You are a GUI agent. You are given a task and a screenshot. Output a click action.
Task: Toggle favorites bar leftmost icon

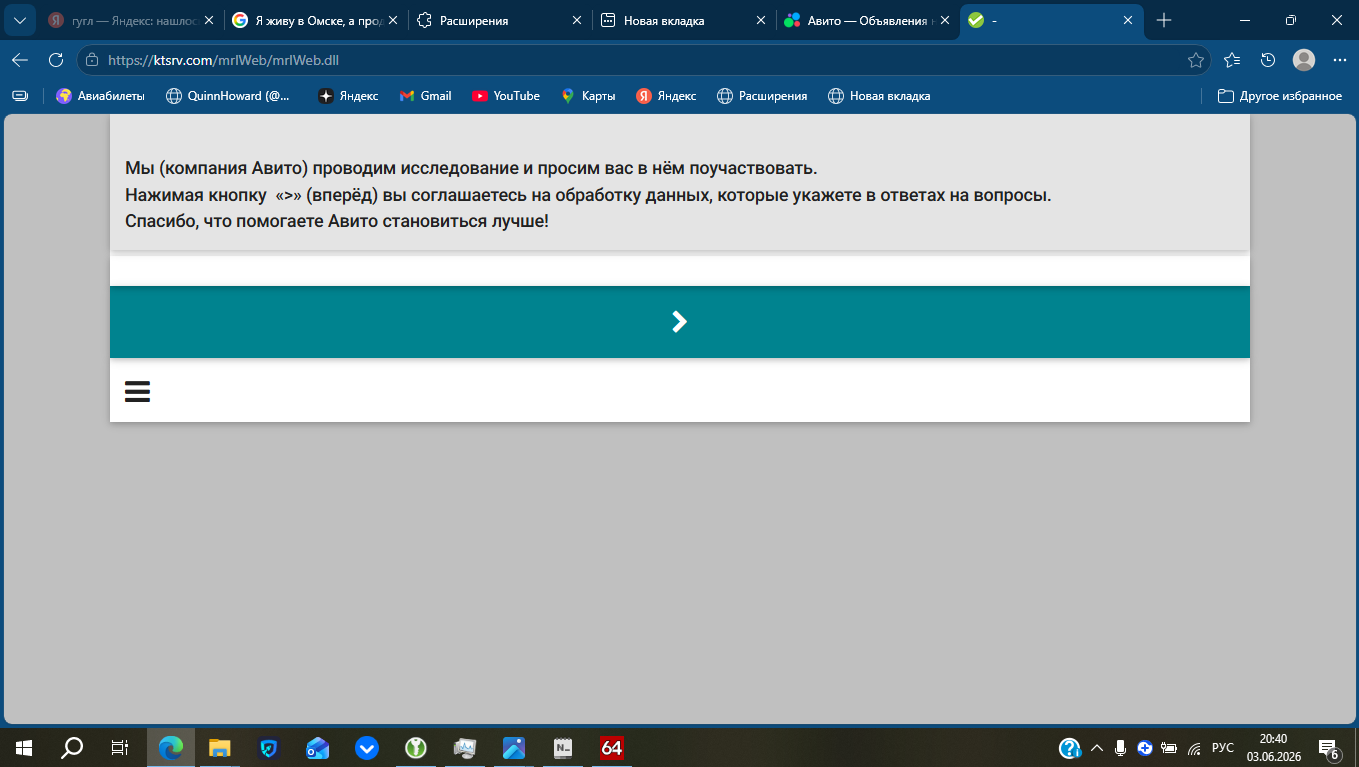click(x=19, y=96)
